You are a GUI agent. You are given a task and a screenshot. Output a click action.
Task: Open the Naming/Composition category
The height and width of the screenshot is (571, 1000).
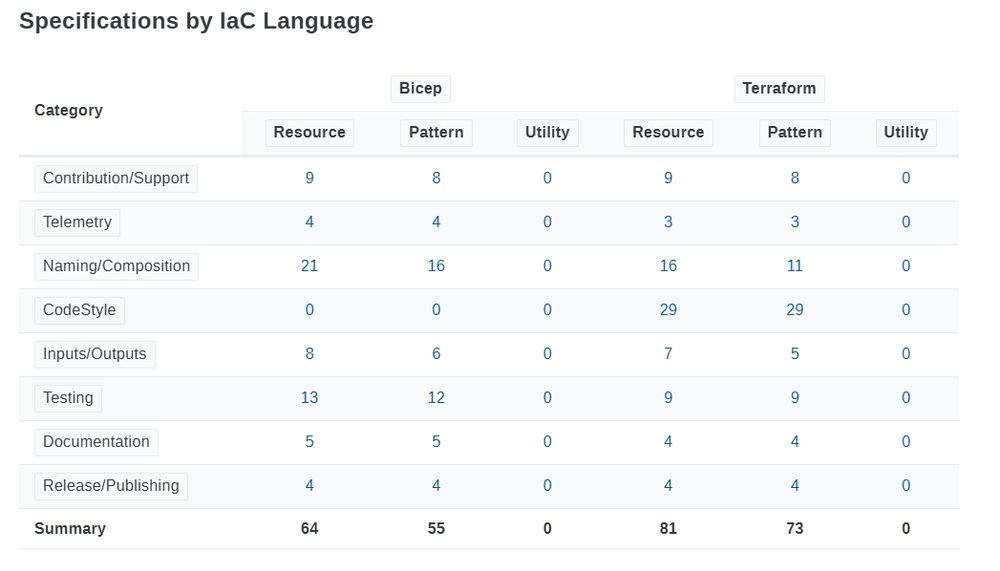116,267
